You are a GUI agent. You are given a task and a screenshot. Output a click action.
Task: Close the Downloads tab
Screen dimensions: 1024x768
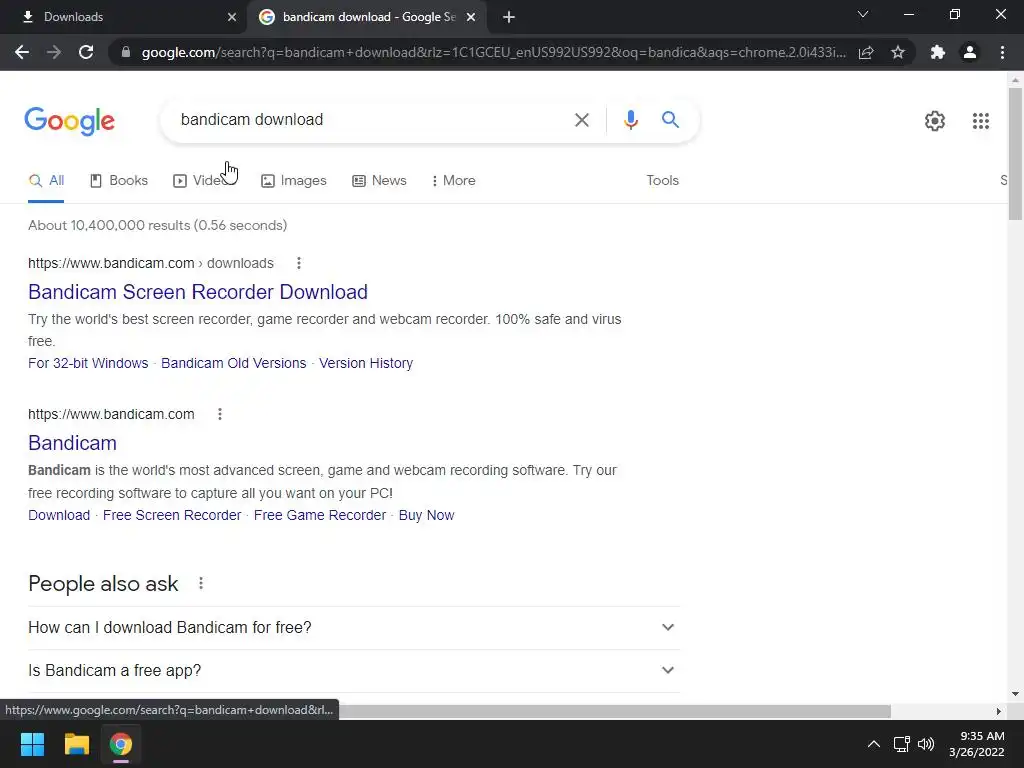tap(232, 17)
